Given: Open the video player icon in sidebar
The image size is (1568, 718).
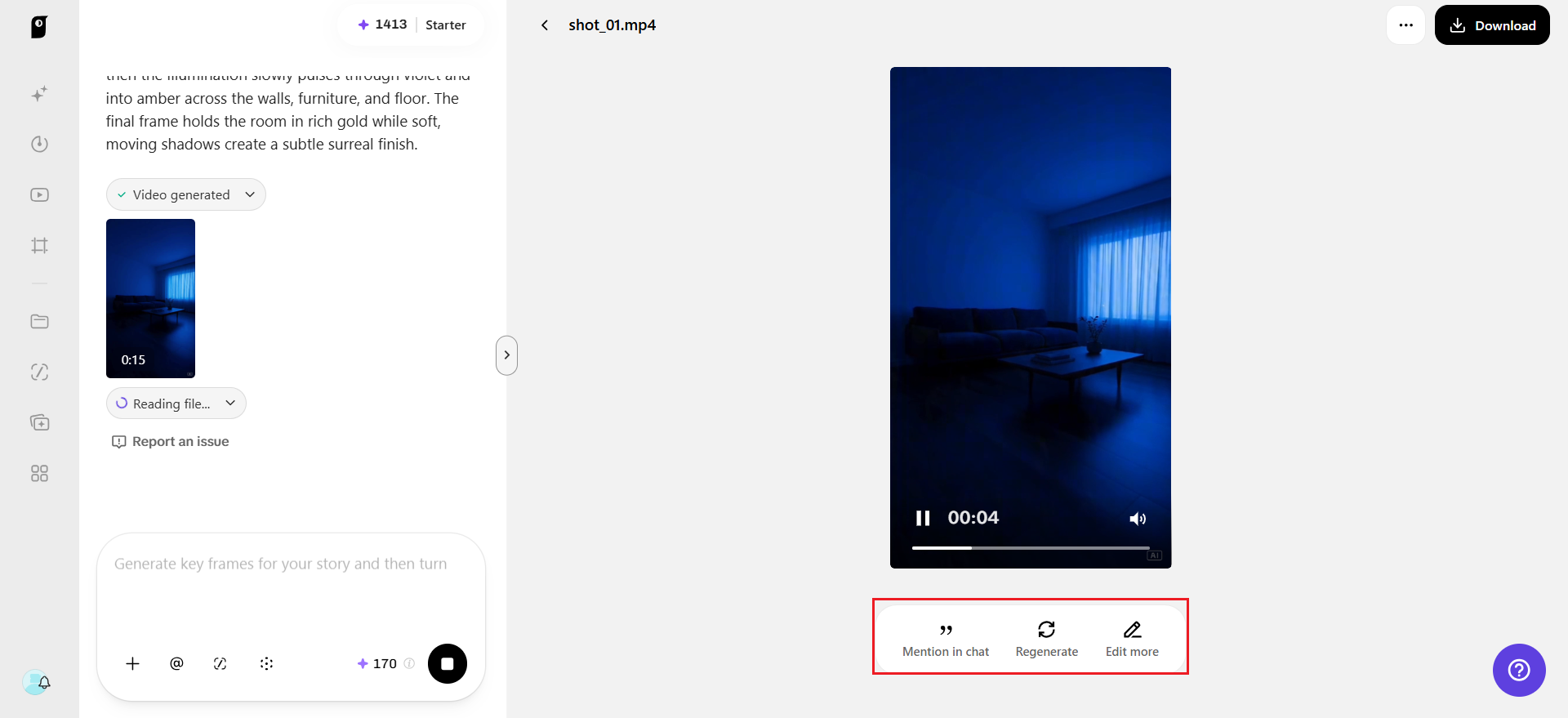Looking at the screenshot, I should [x=39, y=195].
